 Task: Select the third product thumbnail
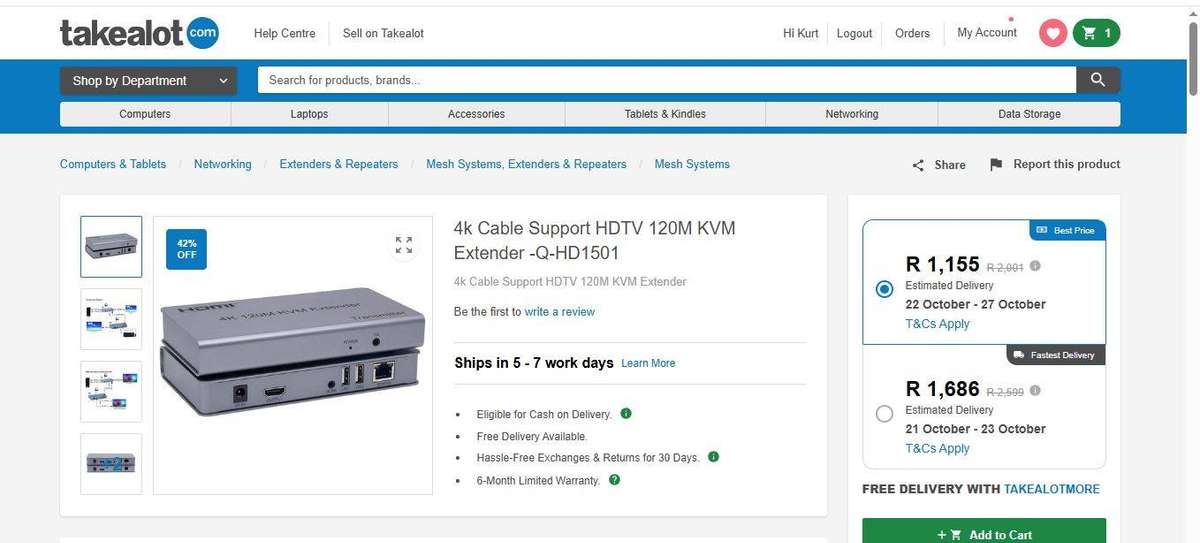111,392
